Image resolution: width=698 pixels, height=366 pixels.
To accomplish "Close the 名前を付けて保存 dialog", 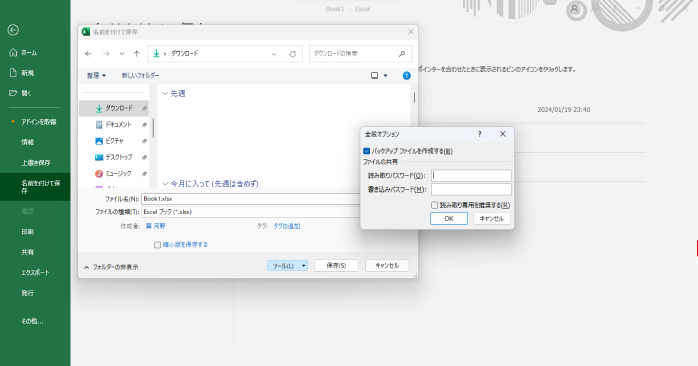I will click(x=410, y=32).
